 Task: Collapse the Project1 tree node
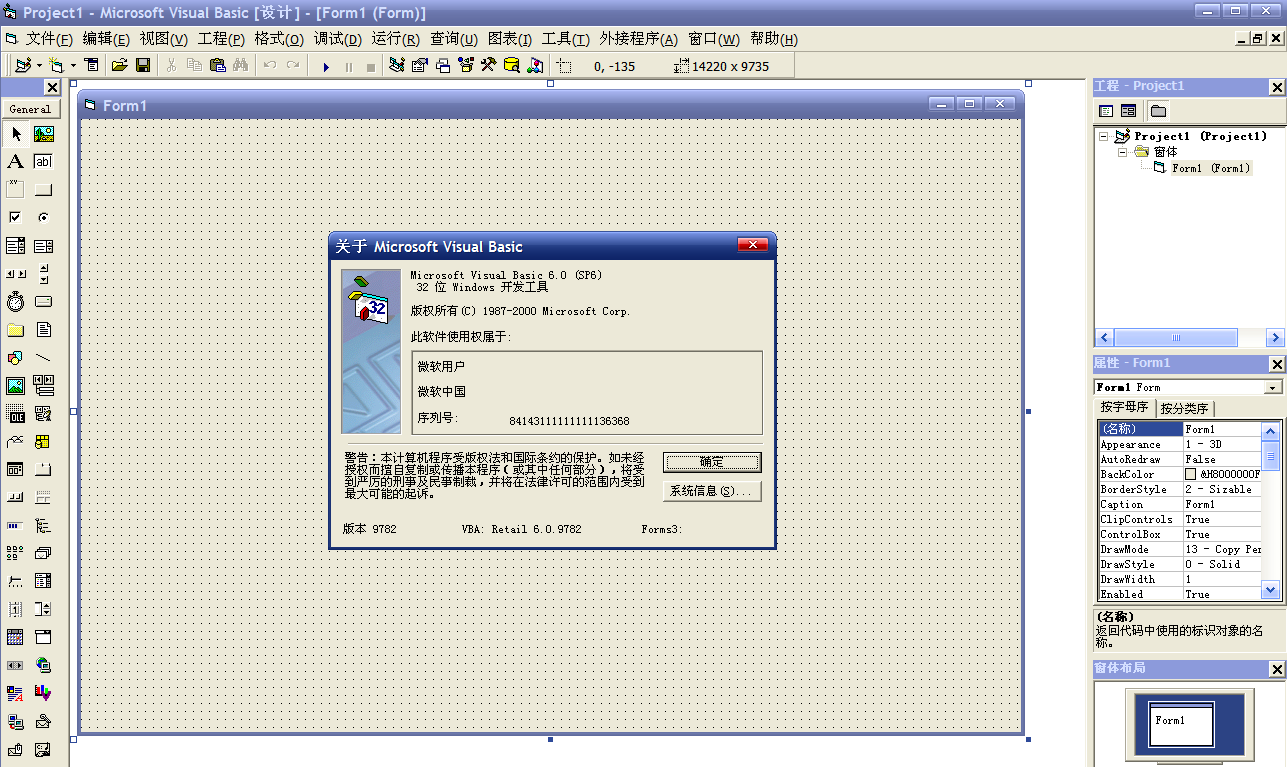click(1104, 137)
